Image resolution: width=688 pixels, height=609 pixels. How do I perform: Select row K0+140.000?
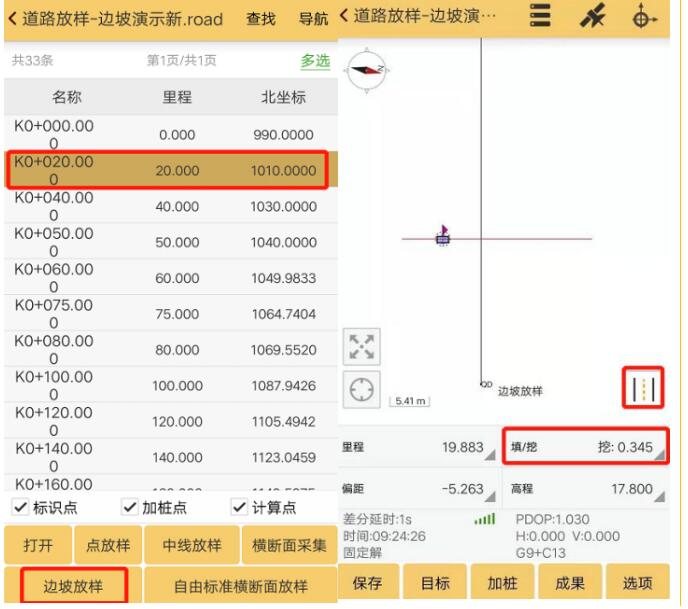tap(171, 458)
